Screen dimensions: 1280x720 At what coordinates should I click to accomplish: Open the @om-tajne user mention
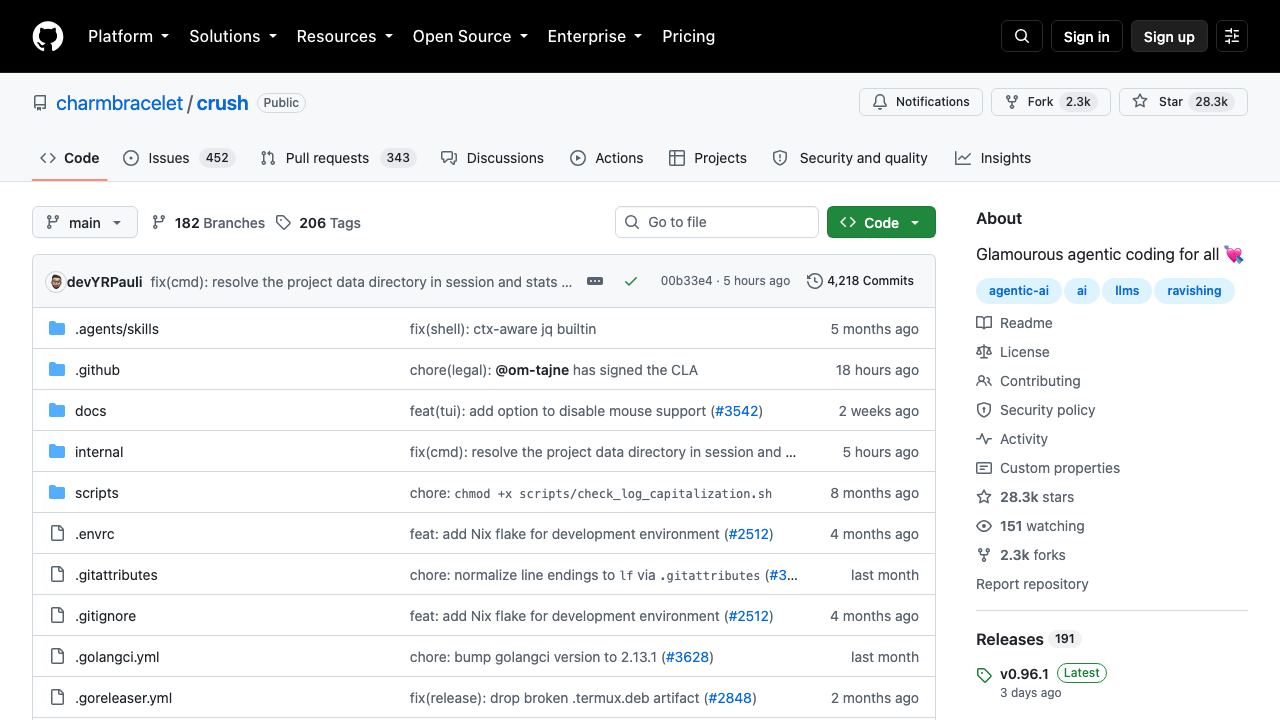point(532,370)
